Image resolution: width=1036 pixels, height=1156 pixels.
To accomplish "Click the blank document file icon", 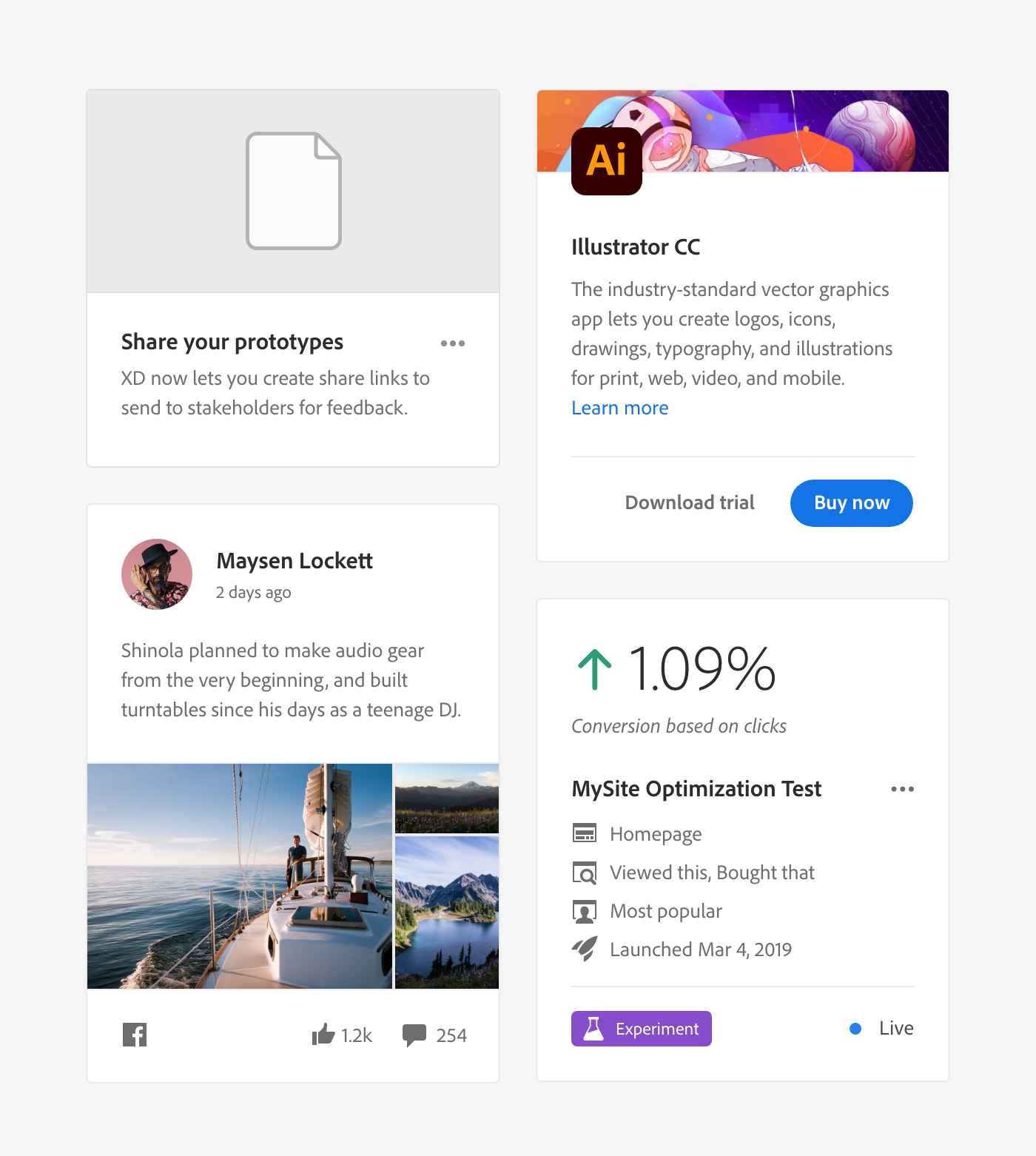I will coord(294,191).
